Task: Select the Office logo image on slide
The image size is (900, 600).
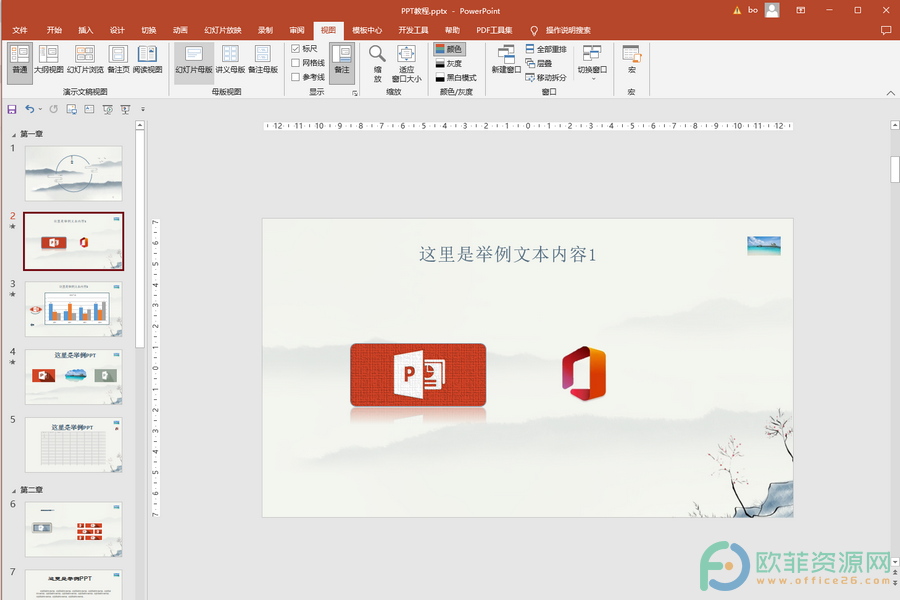Action: point(584,373)
